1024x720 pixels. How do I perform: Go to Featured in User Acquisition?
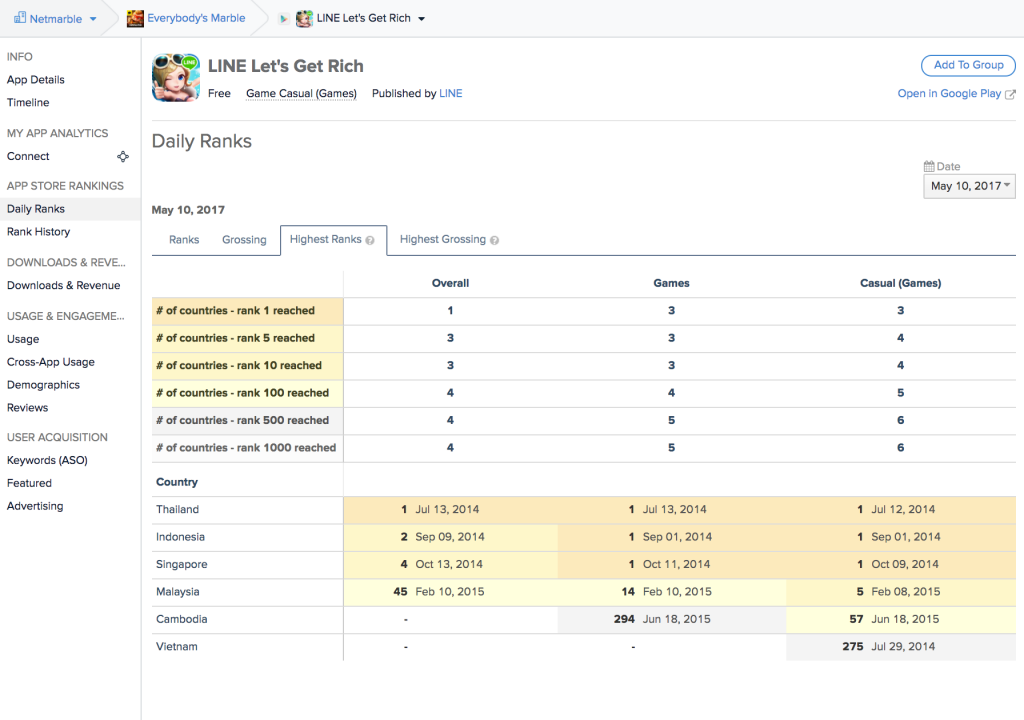pos(29,483)
